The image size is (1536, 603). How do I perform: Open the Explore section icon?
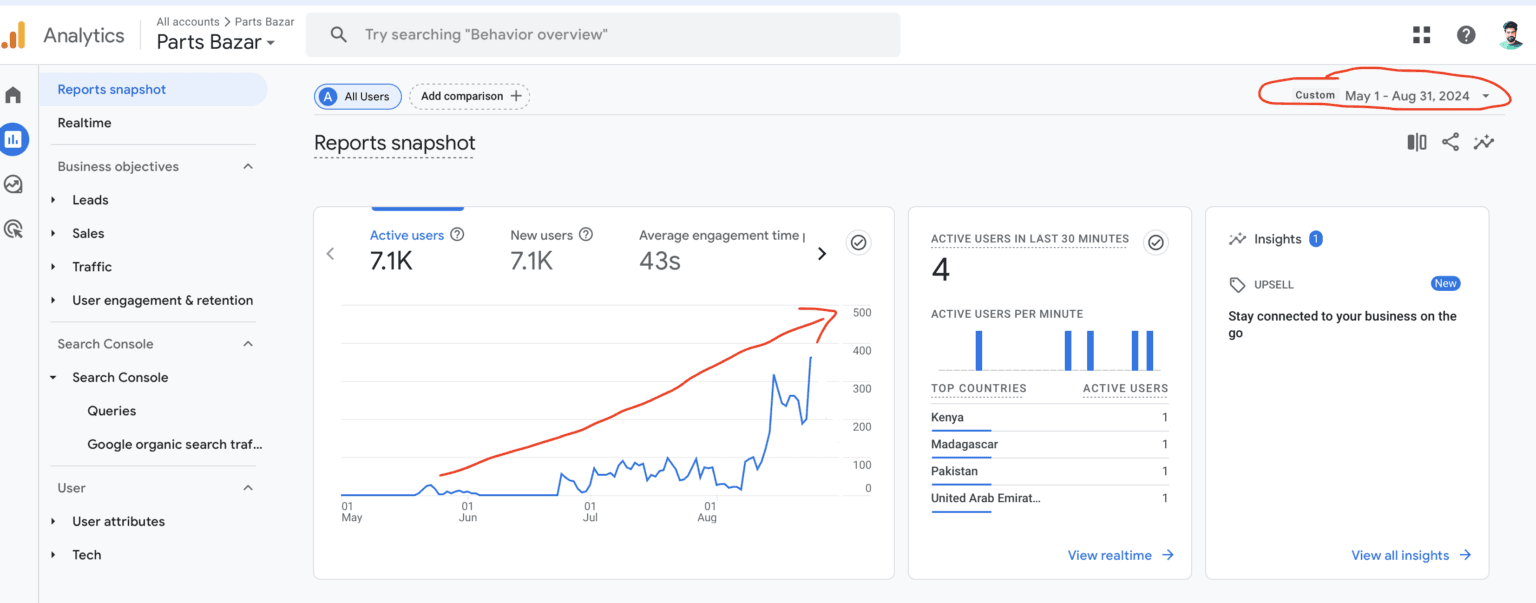14,184
